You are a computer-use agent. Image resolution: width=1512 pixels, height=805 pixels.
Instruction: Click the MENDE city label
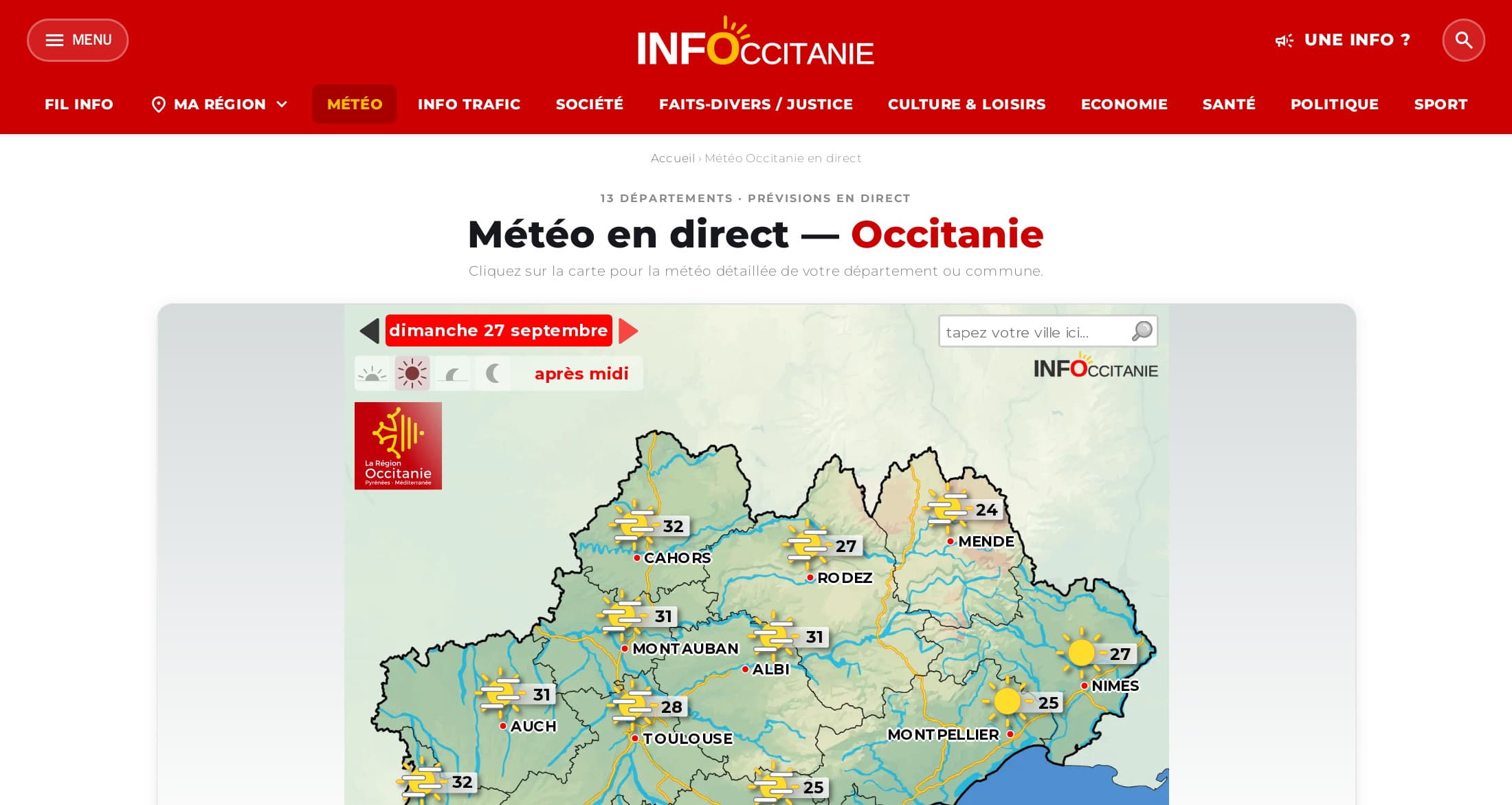click(x=986, y=542)
